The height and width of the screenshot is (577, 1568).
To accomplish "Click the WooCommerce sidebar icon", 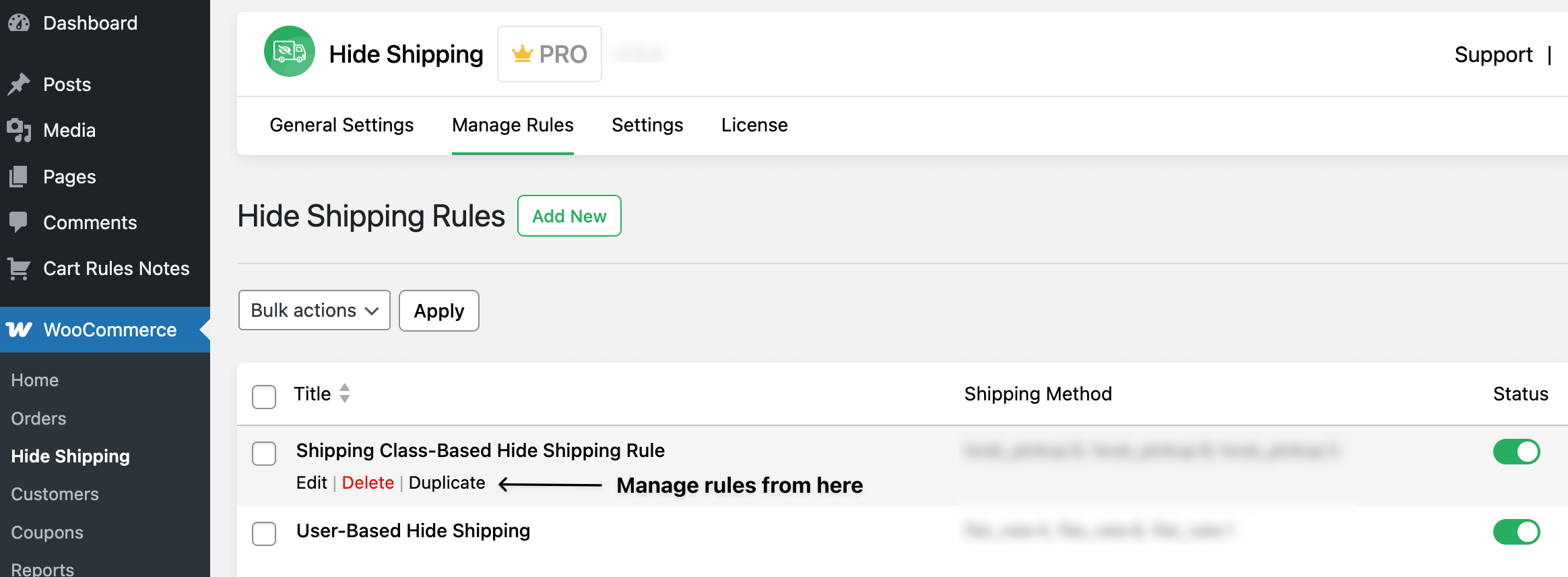I will 20,330.
